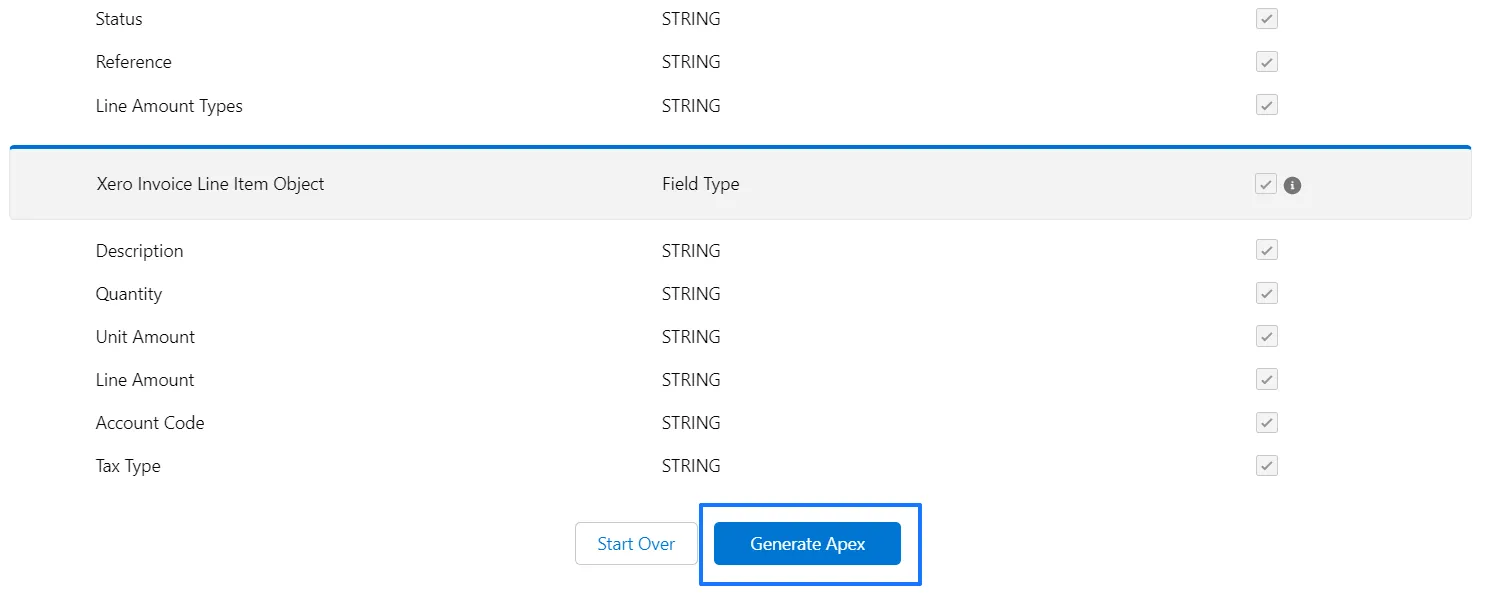Toggle the Xero Invoice Line Item Object checkbox
This screenshot has height=601, width=1501.
[1266, 184]
